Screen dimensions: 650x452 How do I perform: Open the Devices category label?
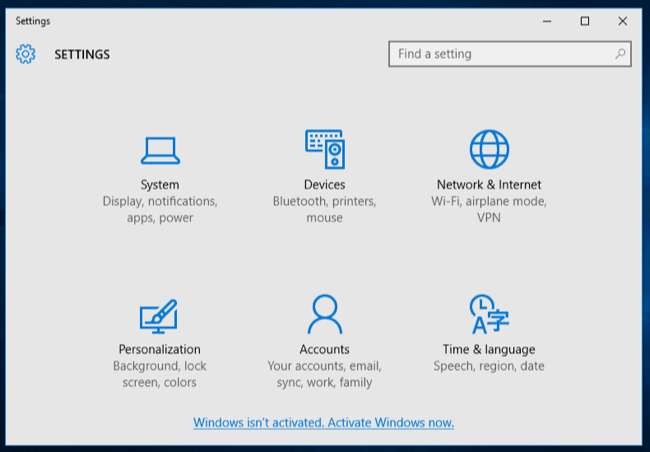[x=324, y=185]
